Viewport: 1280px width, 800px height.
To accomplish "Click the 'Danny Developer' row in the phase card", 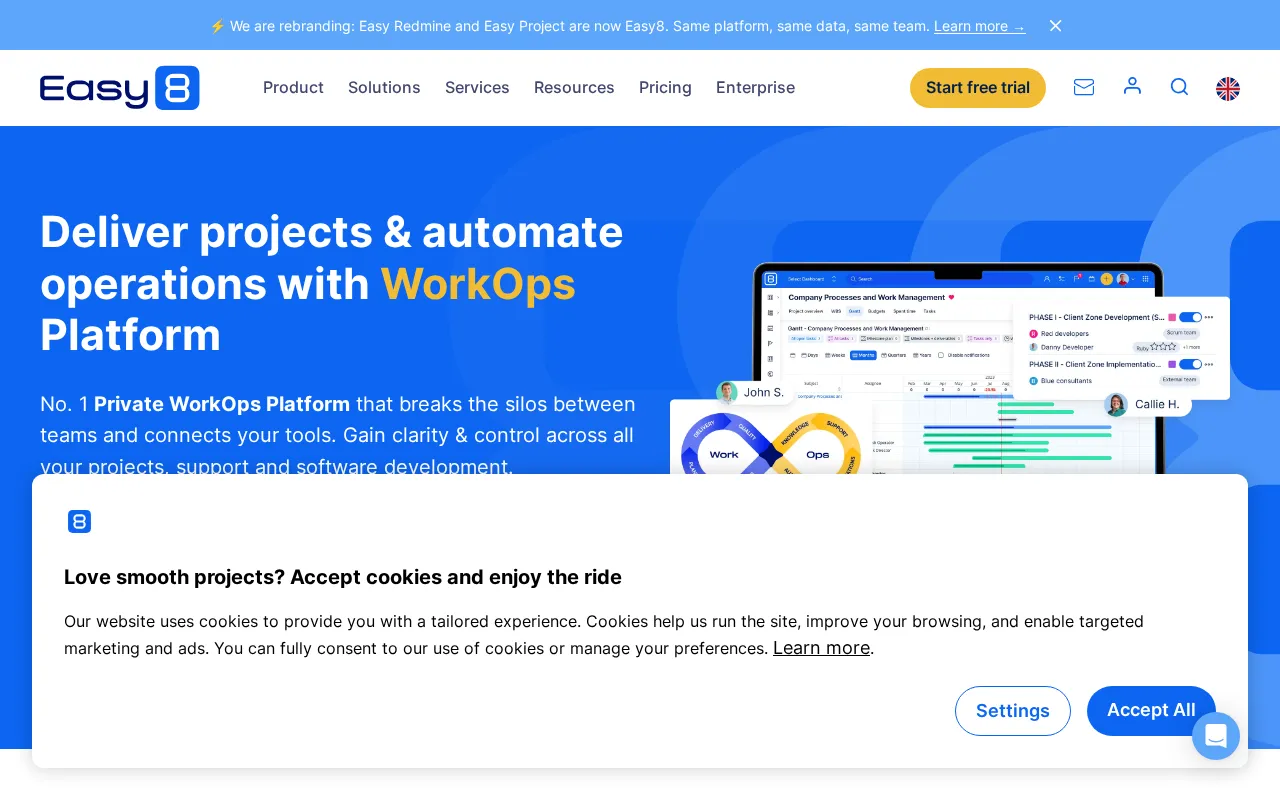I will coord(1113,347).
